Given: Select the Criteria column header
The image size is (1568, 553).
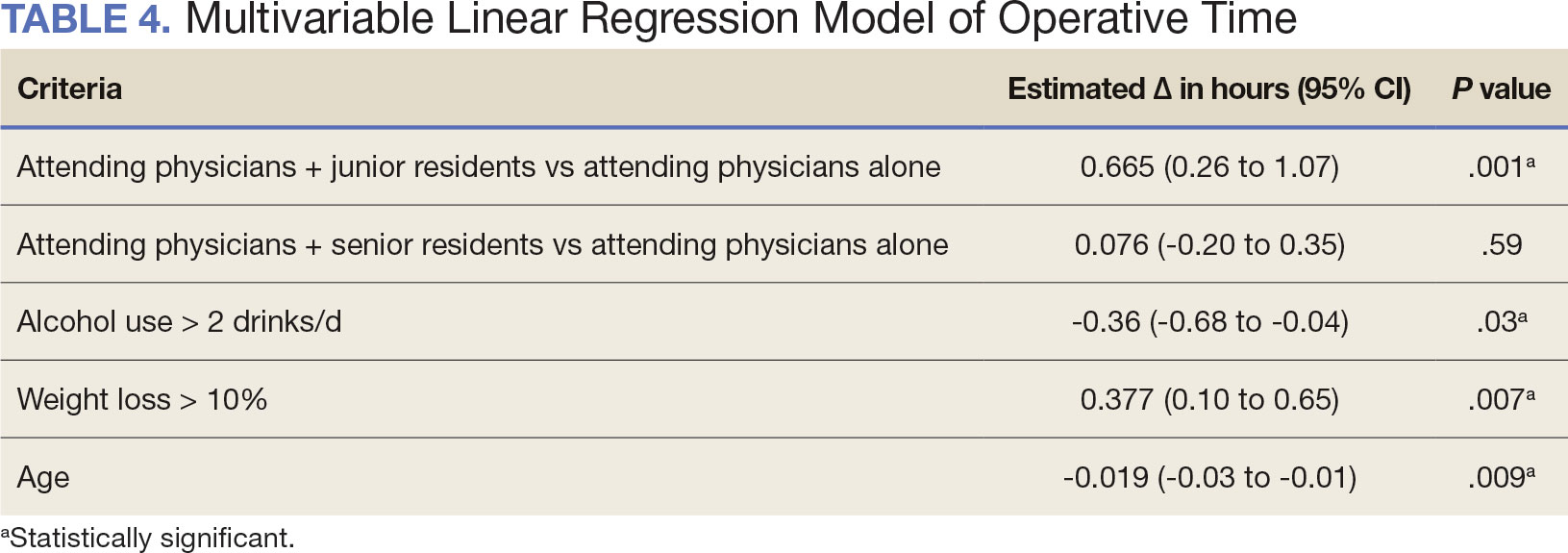Looking at the screenshot, I should click(x=69, y=89).
